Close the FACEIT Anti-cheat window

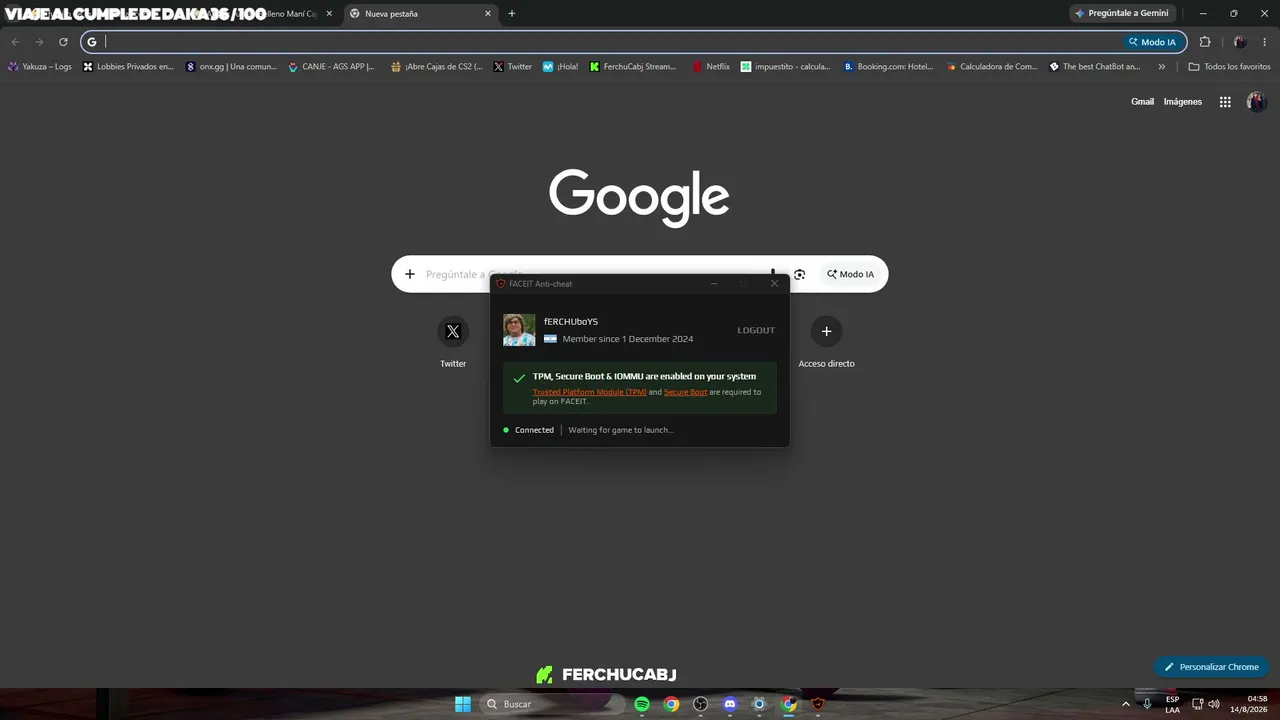pos(774,284)
